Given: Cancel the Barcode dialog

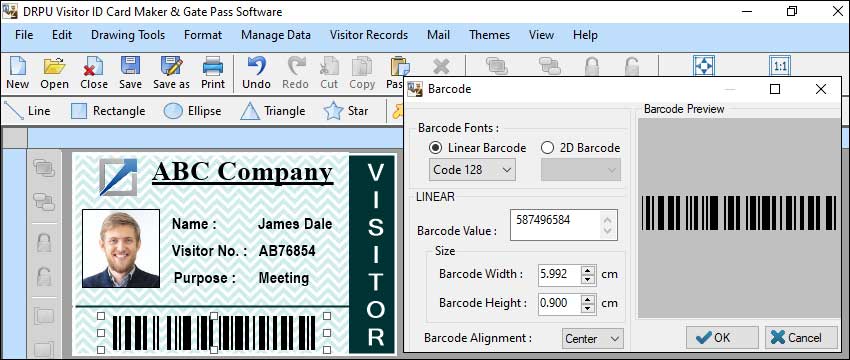Looking at the screenshot, I should pyautogui.click(x=801, y=337).
